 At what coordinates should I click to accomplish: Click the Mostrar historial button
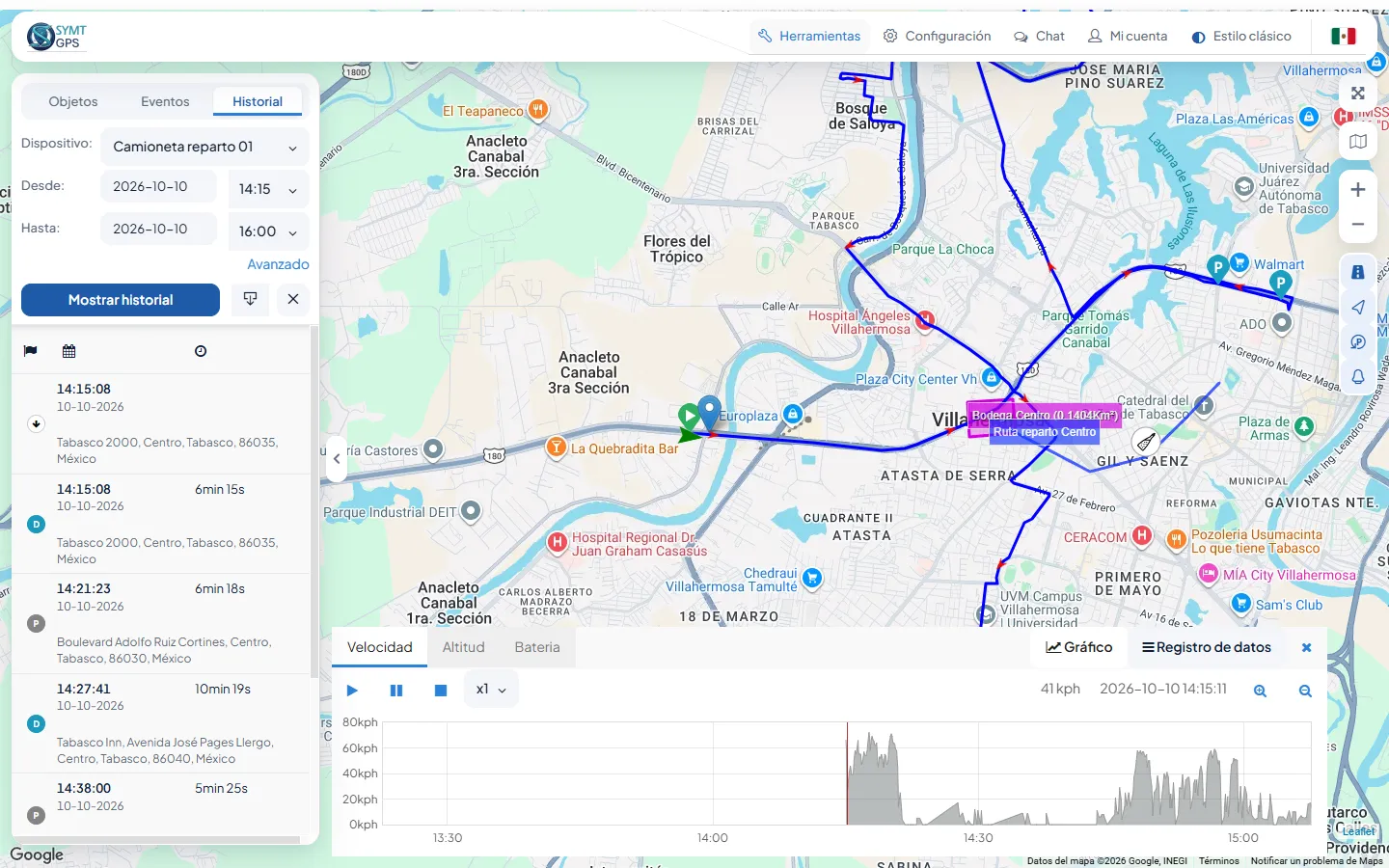click(x=121, y=300)
